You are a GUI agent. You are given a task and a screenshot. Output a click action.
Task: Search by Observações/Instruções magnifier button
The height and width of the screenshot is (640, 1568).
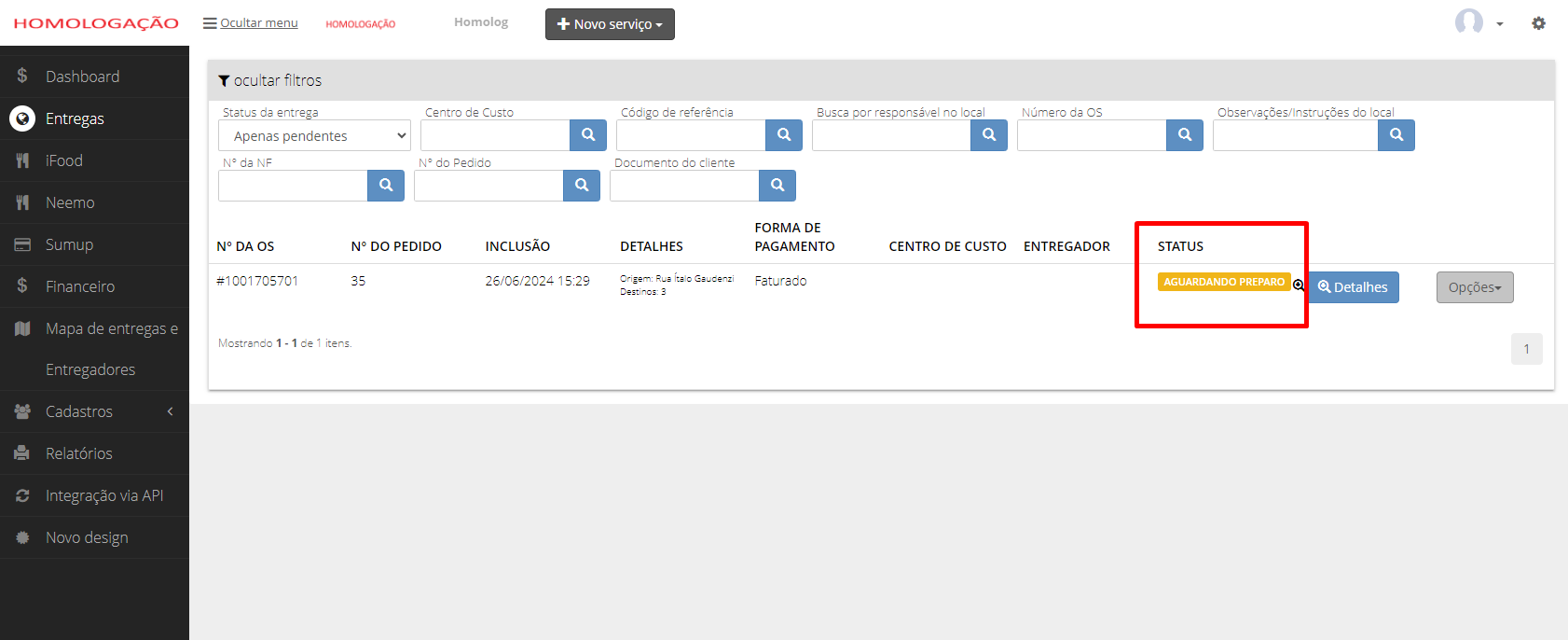point(1396,135)
